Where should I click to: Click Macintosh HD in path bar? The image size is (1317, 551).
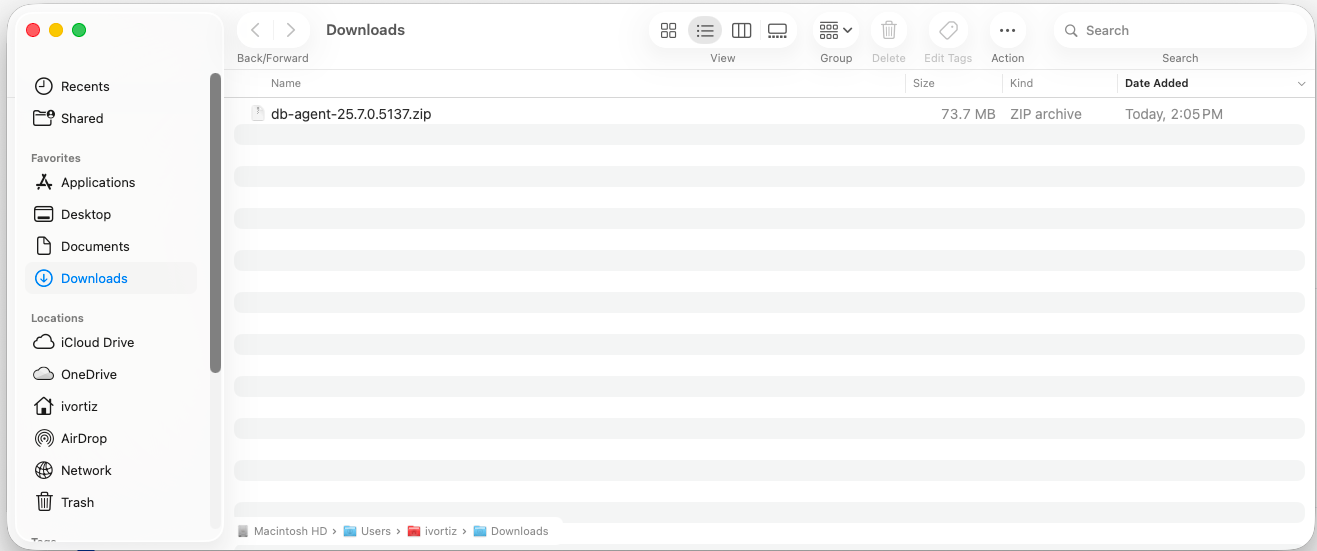290,531
